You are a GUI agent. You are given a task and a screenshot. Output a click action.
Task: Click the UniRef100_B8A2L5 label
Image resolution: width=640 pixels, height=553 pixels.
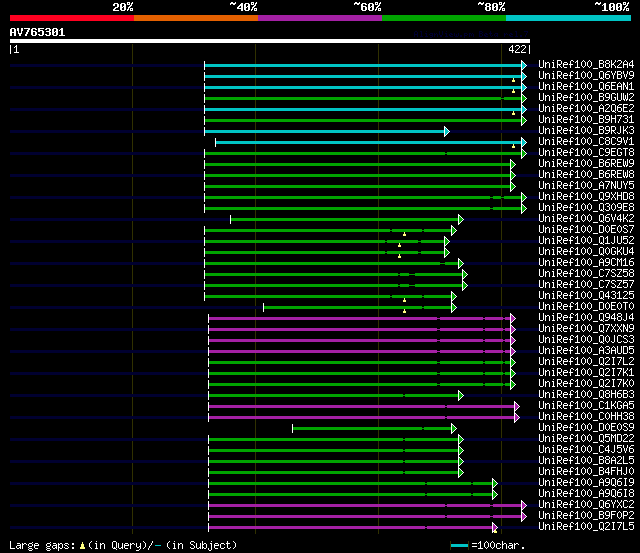(586, 461)
